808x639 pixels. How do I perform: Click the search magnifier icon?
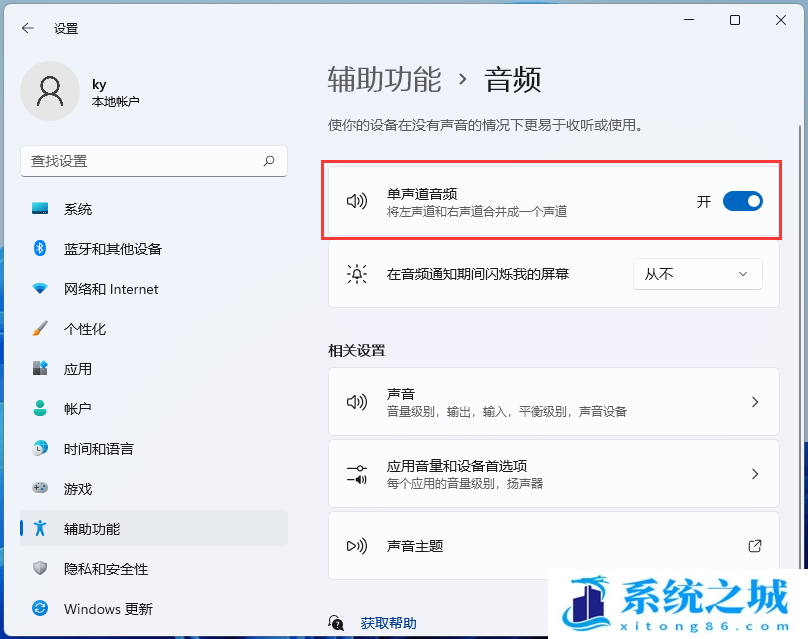pos(269,161)
